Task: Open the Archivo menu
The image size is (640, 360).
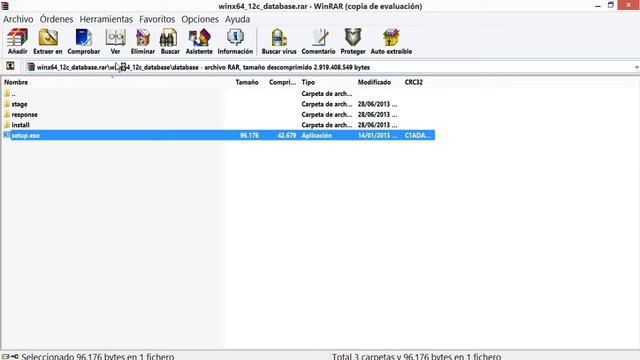Action: (x=18, y=19)
